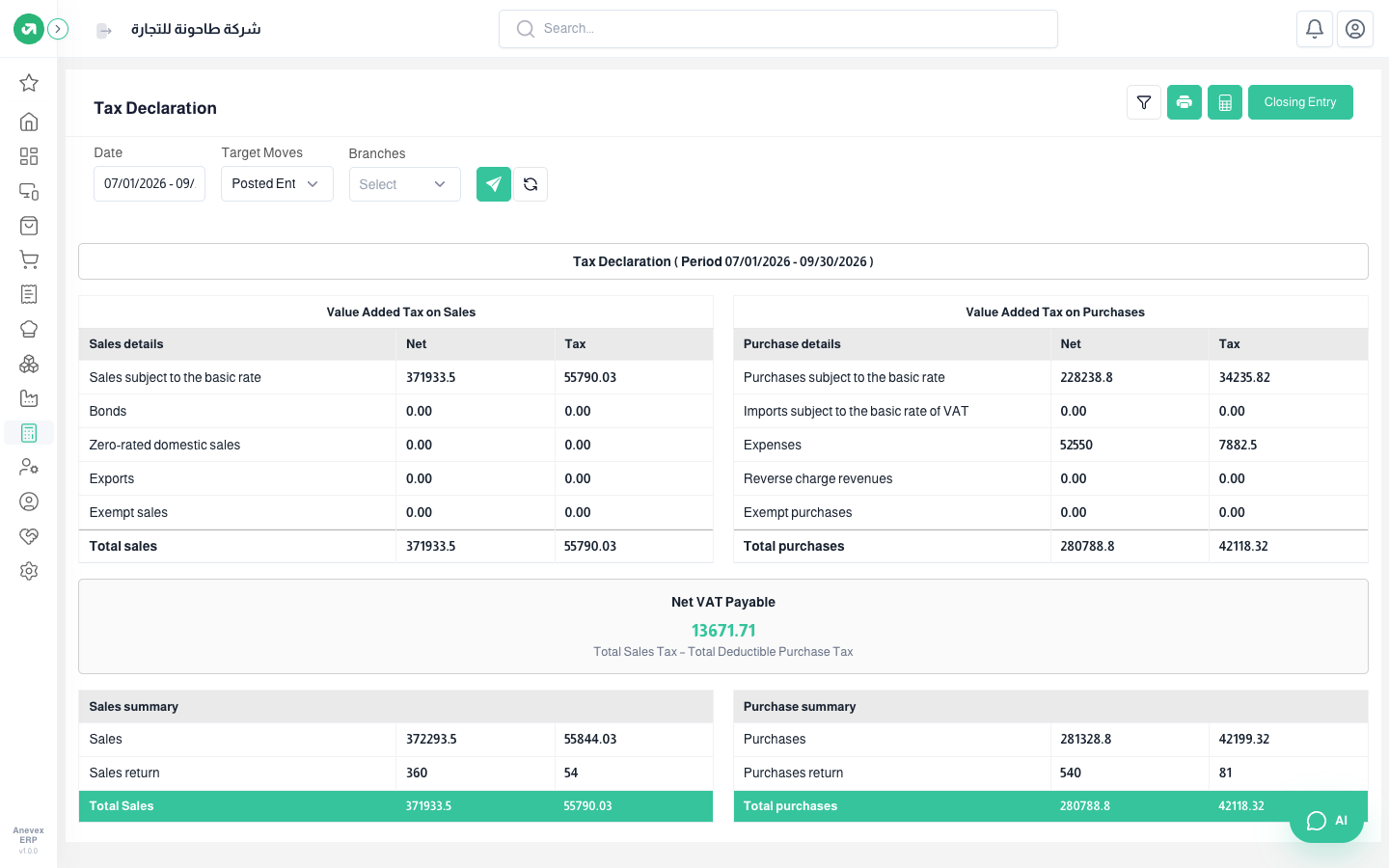Click the green calculator button
The height and width of the screenshot is (868, 1389).
(1225, 102)
